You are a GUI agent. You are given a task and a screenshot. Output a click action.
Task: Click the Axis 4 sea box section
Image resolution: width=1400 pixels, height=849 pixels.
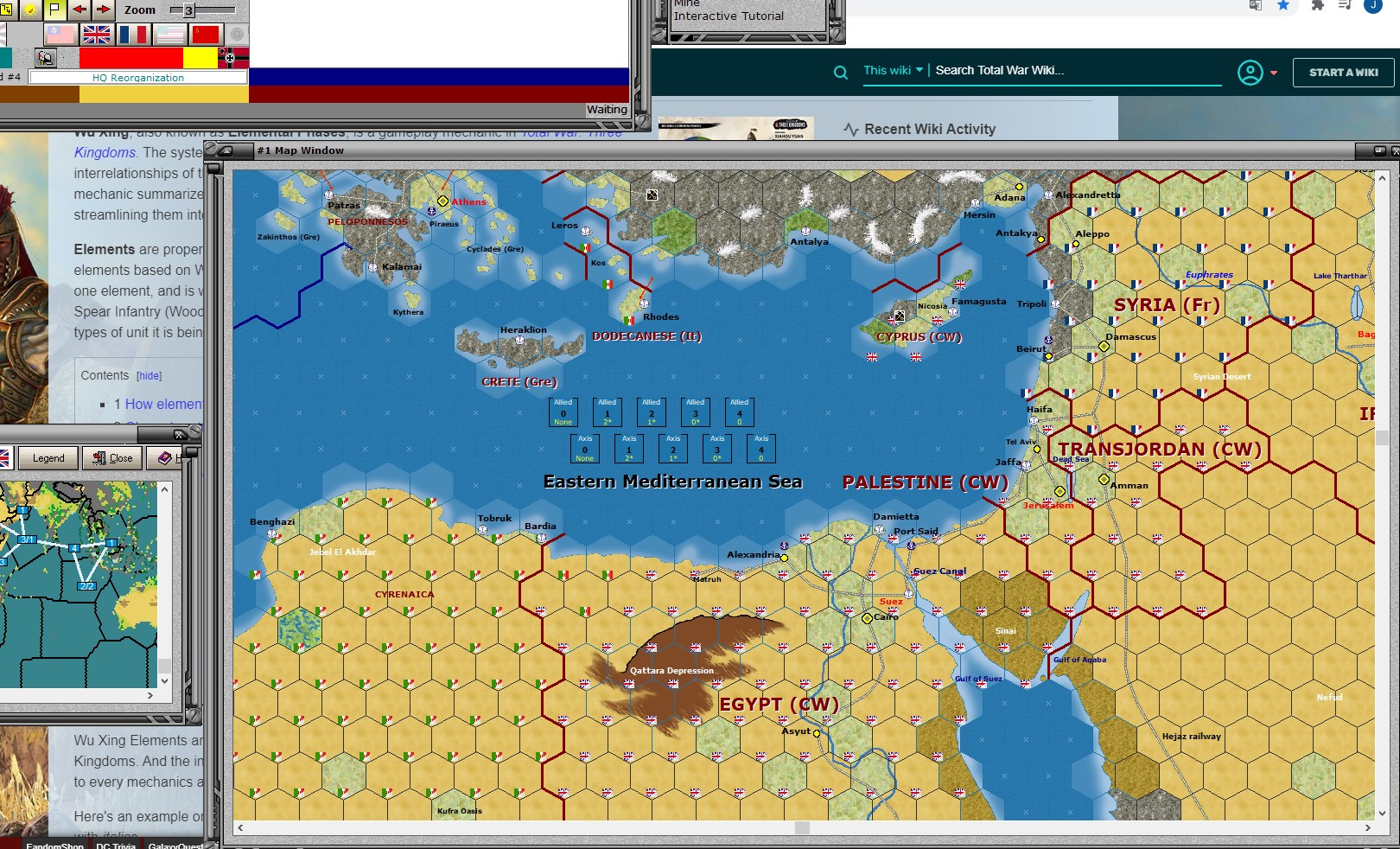coord(761,448)
